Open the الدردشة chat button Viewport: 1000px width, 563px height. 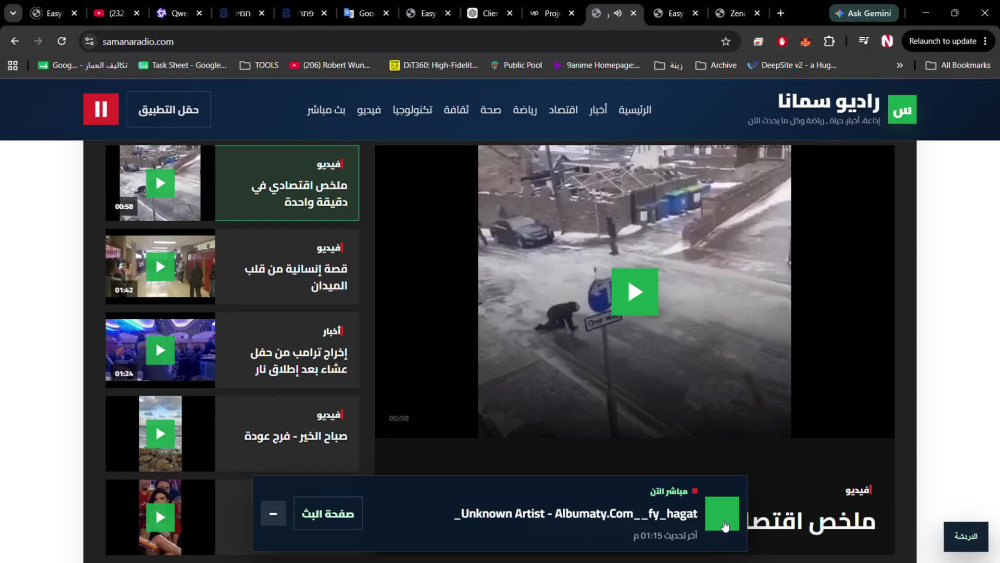[966, 536]
